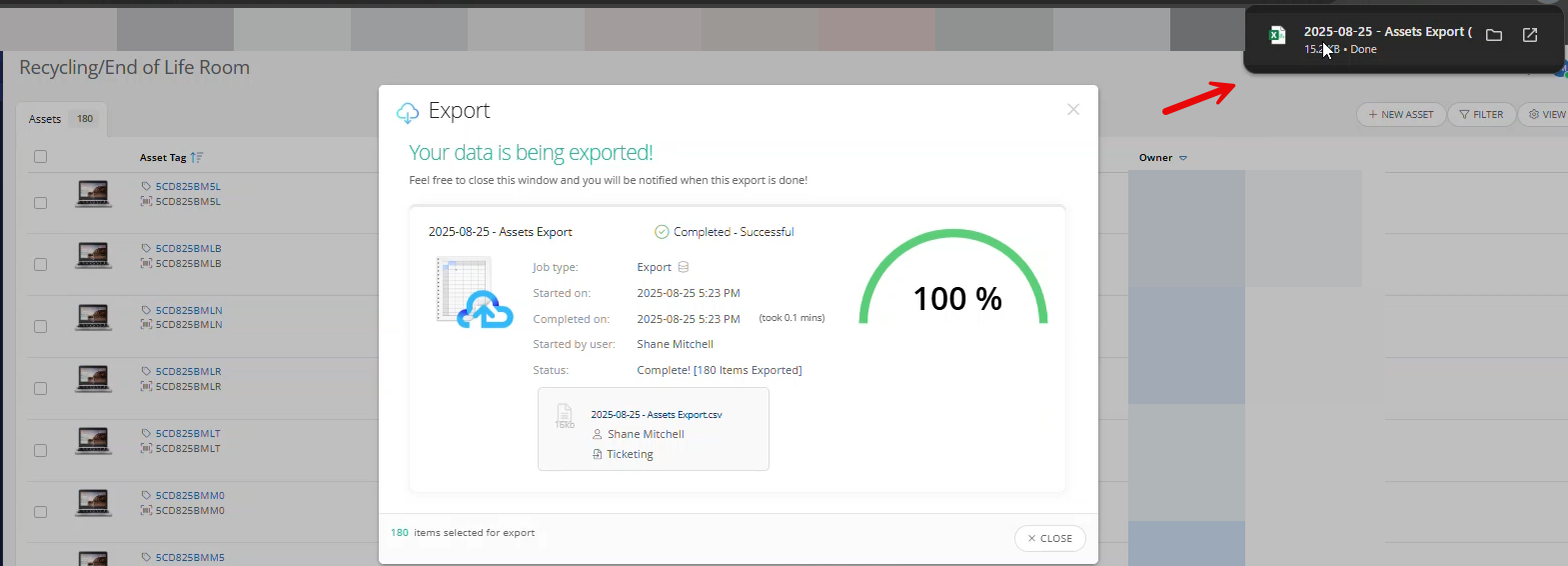The width and height of the screenshot is (1568, 566).
Task: Click the cloud upload spreadsheet illustration
Action: 474,293
